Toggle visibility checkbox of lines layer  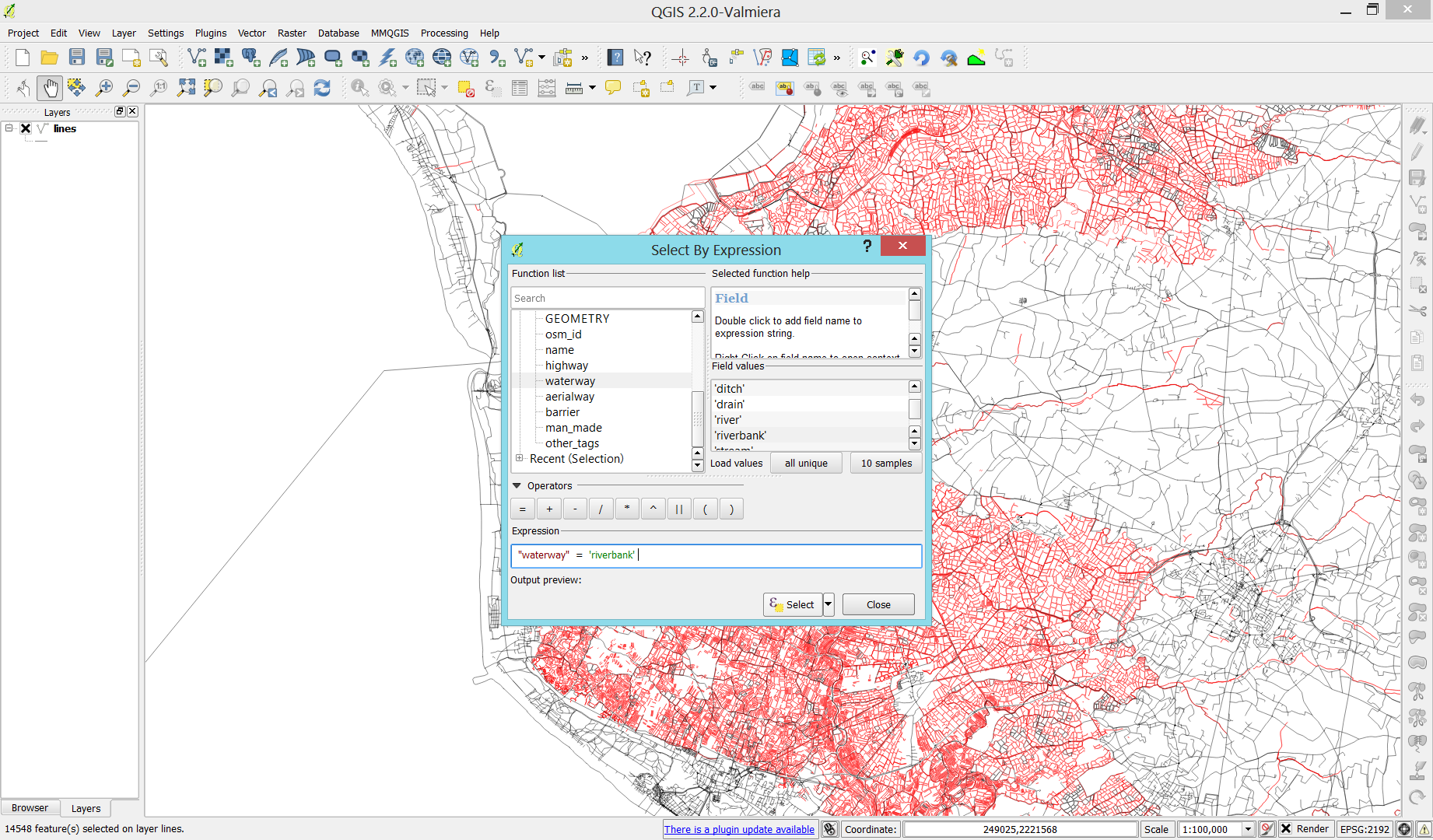[26, 129]
